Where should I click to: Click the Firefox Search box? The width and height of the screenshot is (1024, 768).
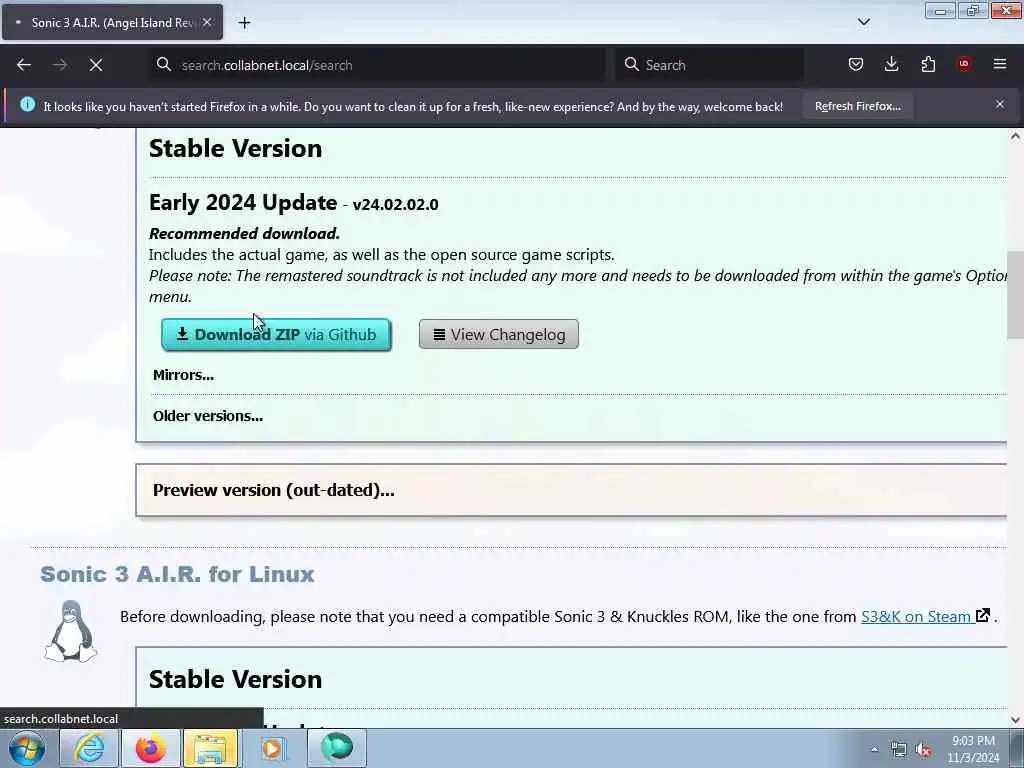pyautogui.click(x=710, y=65)
